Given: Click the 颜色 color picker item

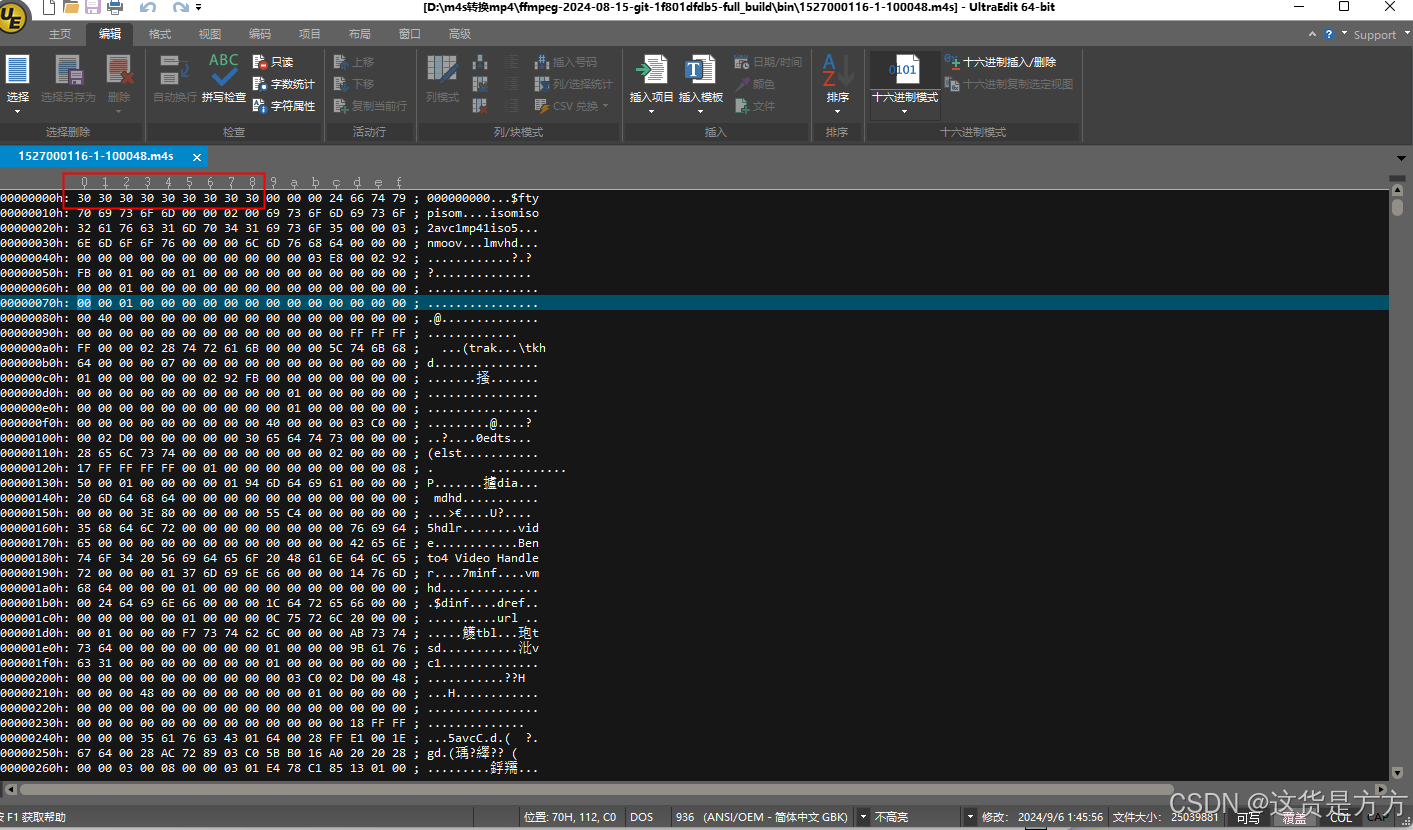Looking at the screenshot, I should click(755, 84).
